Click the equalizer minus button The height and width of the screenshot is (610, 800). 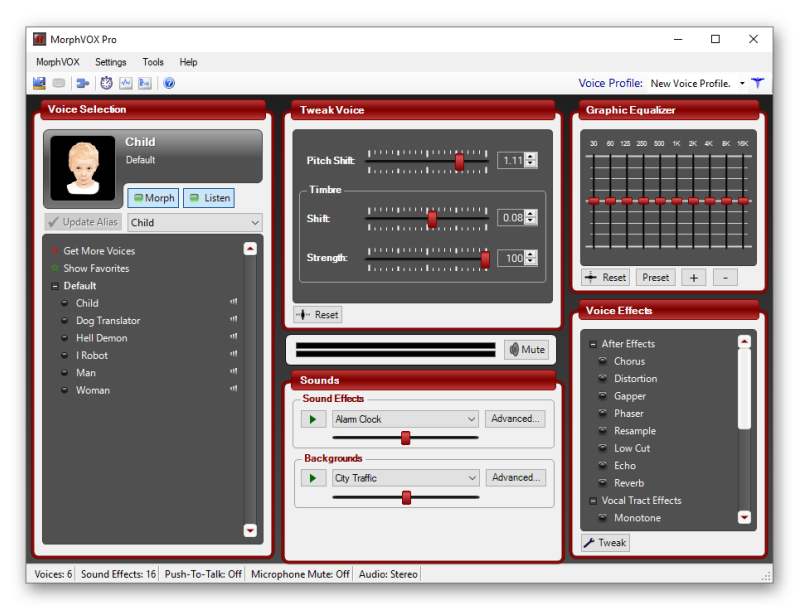[x=725, y=277]
